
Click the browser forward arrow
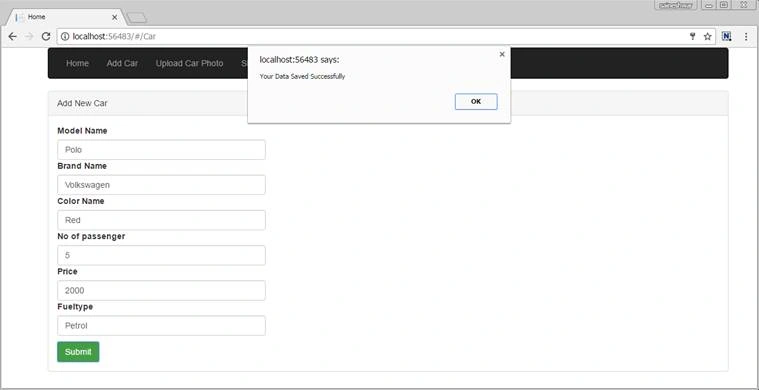click(29, 36)
